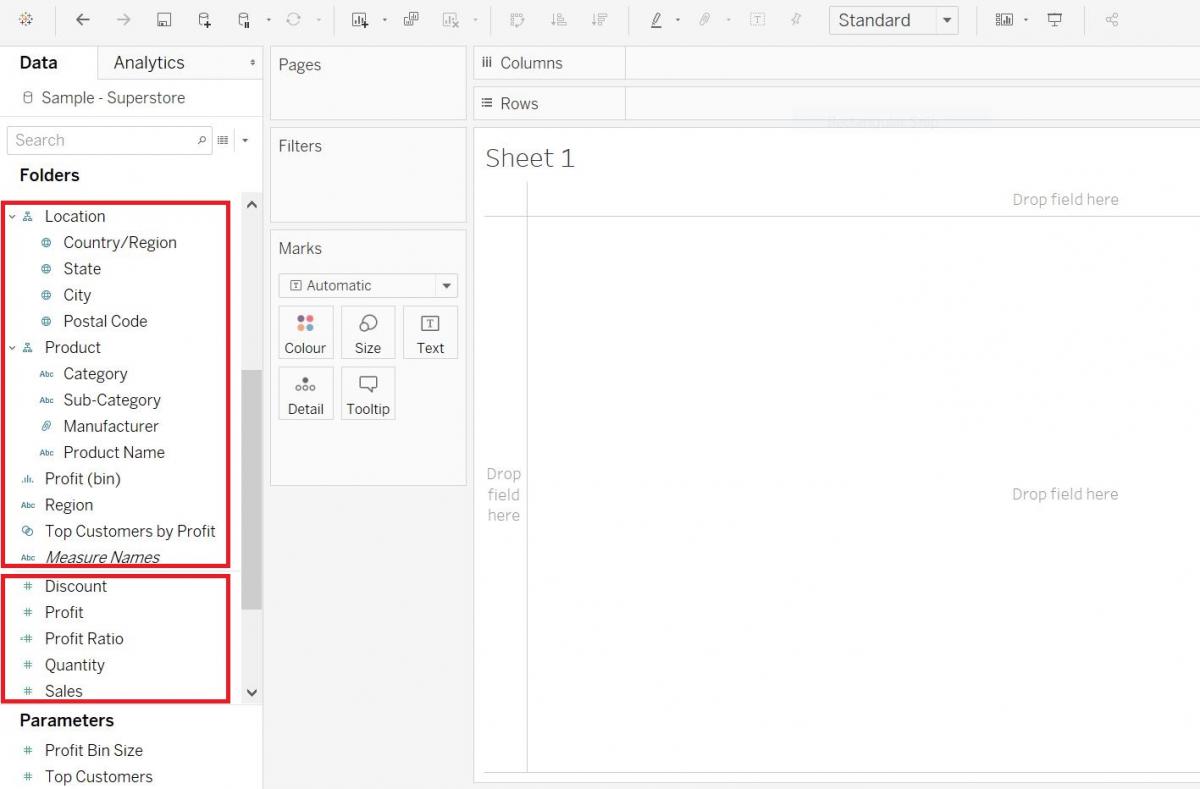Open the Pause Auto Updates dropdown arrow
Image resolution: width=1200 pixels, height=789 pixels.
268,20
